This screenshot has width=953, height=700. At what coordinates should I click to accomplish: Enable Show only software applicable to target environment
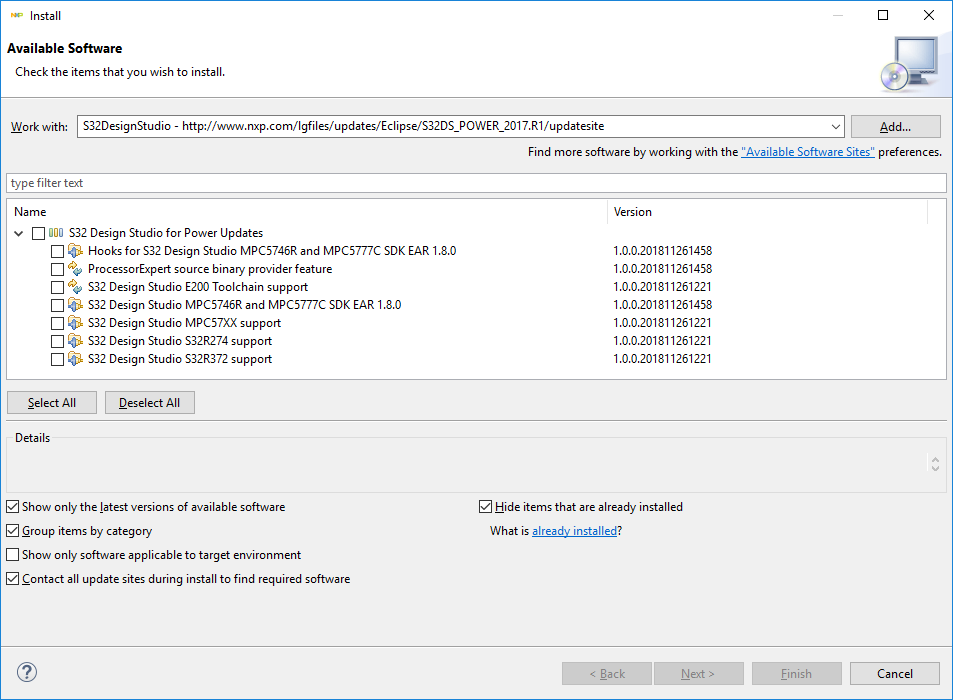[13, 555]
